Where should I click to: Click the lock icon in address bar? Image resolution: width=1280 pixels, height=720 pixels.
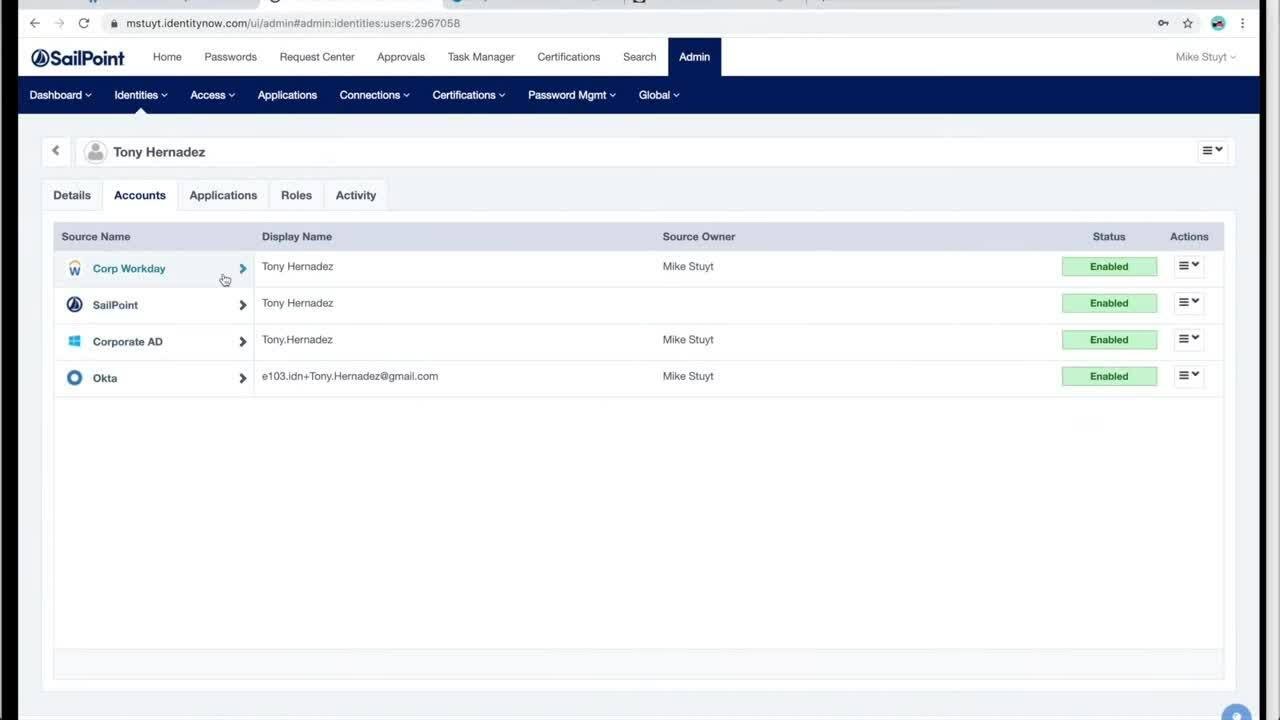tap(114, 23)
